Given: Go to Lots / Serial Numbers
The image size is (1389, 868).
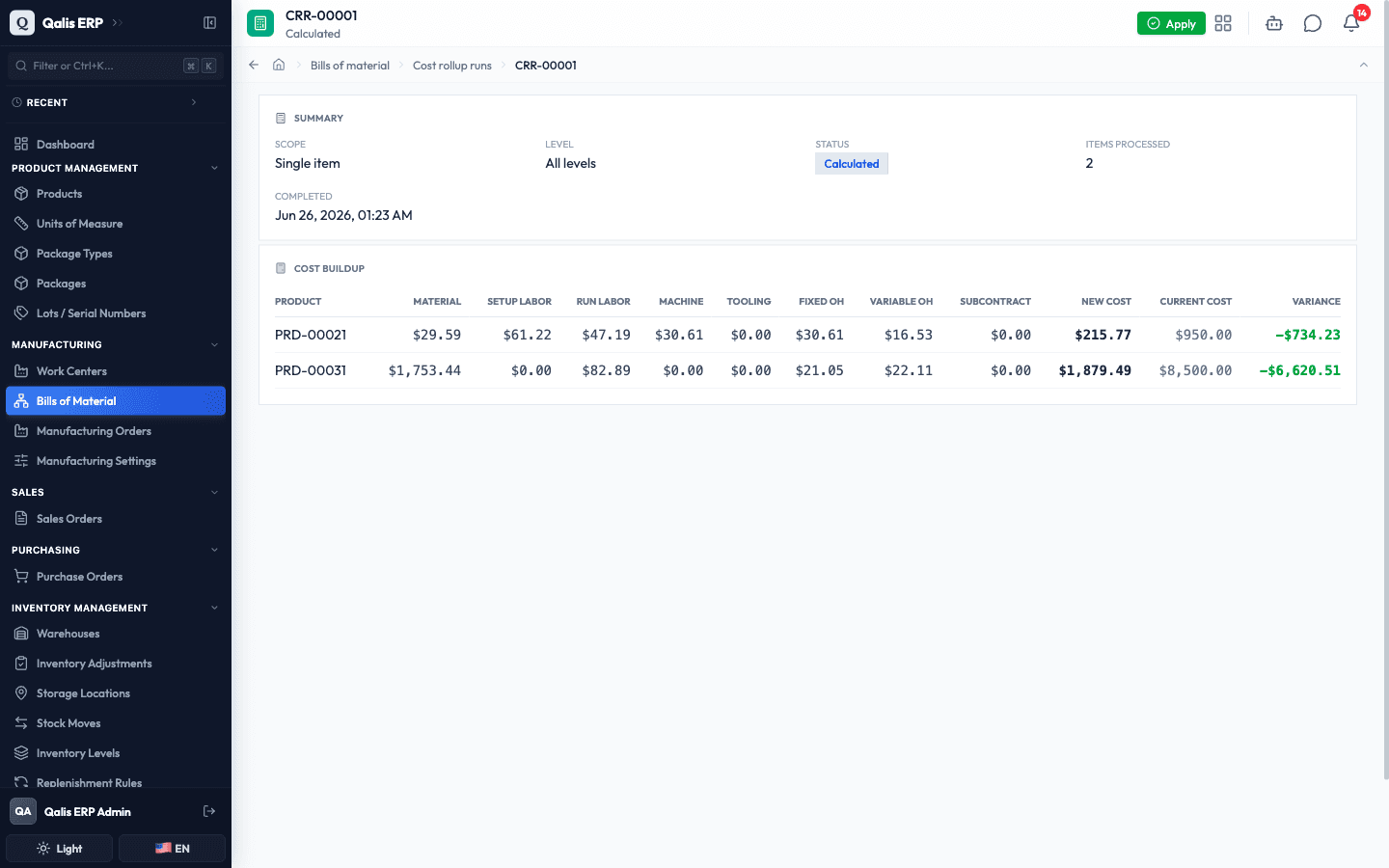Looking at the screenshot, I should click(x=116, y=313).
